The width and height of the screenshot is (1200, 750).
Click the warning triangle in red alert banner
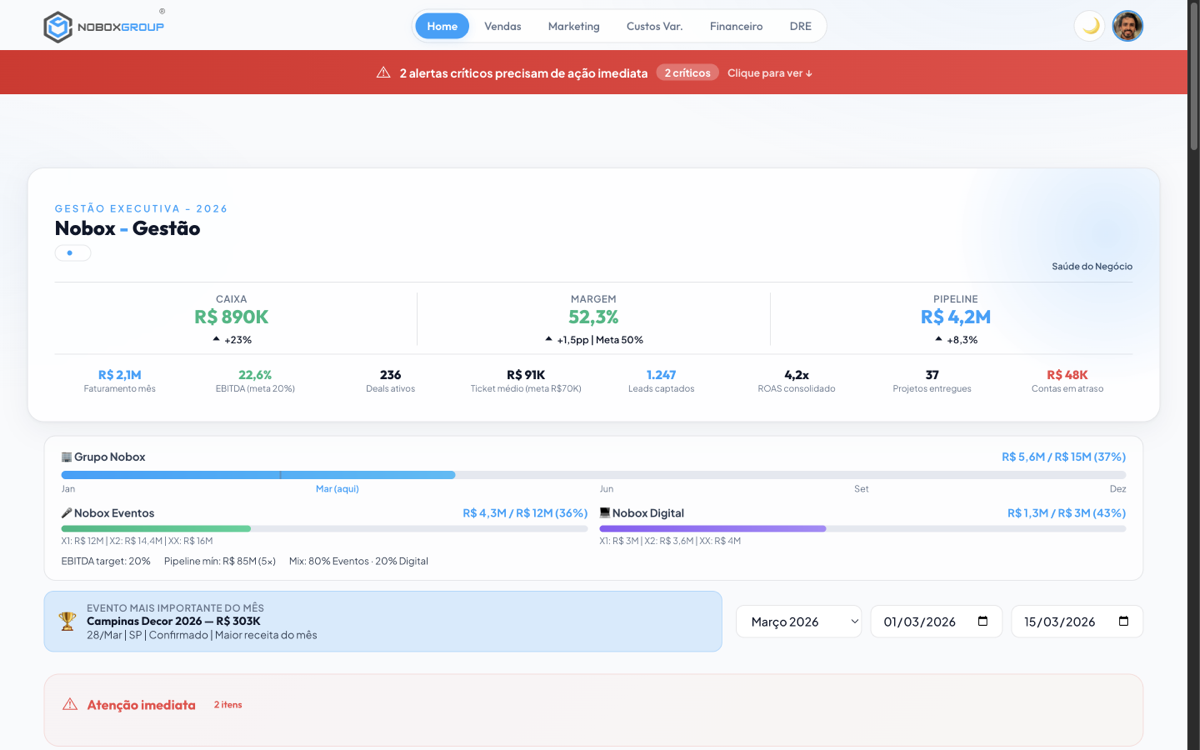coord(383,73)
